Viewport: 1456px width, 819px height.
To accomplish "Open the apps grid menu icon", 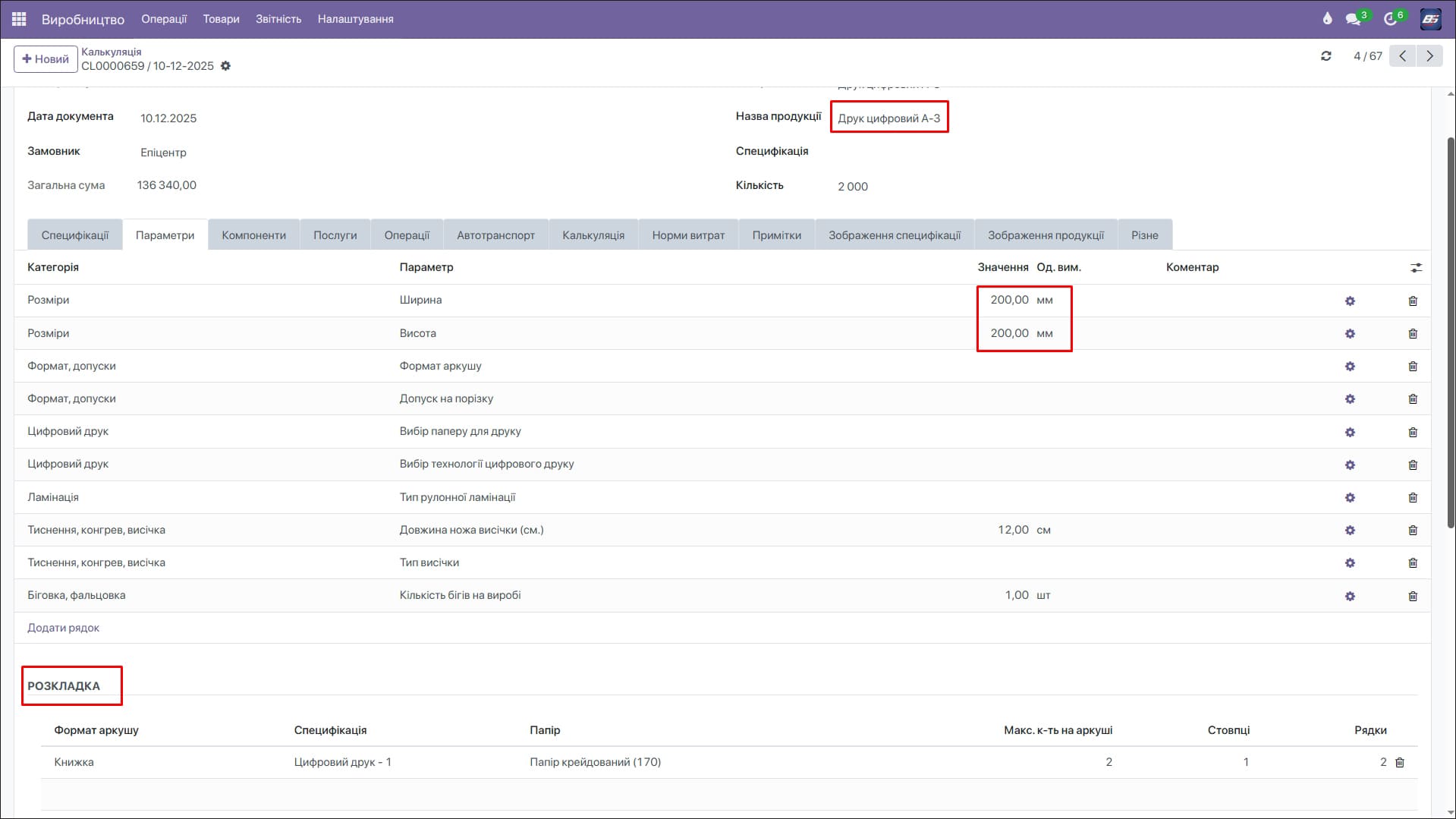I will [x=19, y=19].
